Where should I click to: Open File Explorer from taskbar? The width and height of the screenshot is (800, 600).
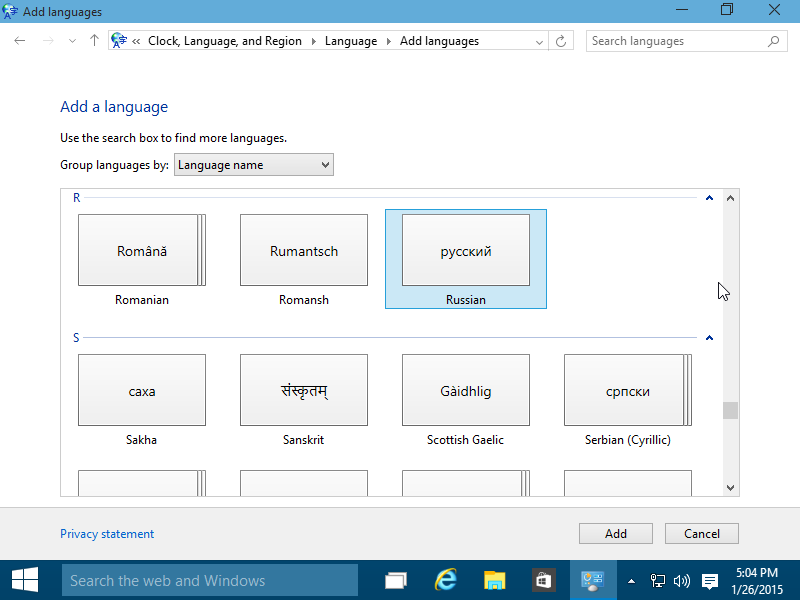point(494,580)
